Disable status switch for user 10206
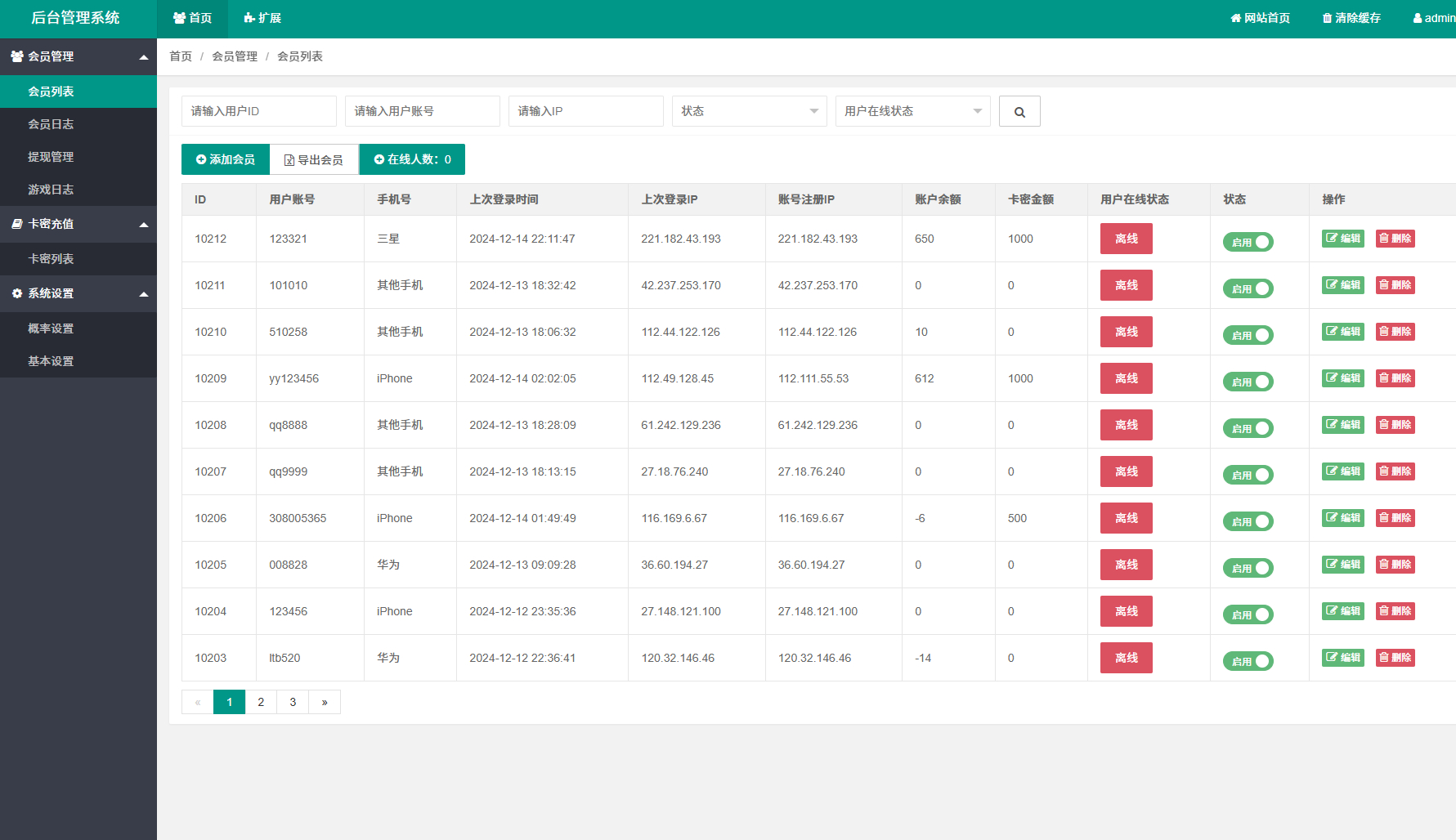 [1248, 521]
